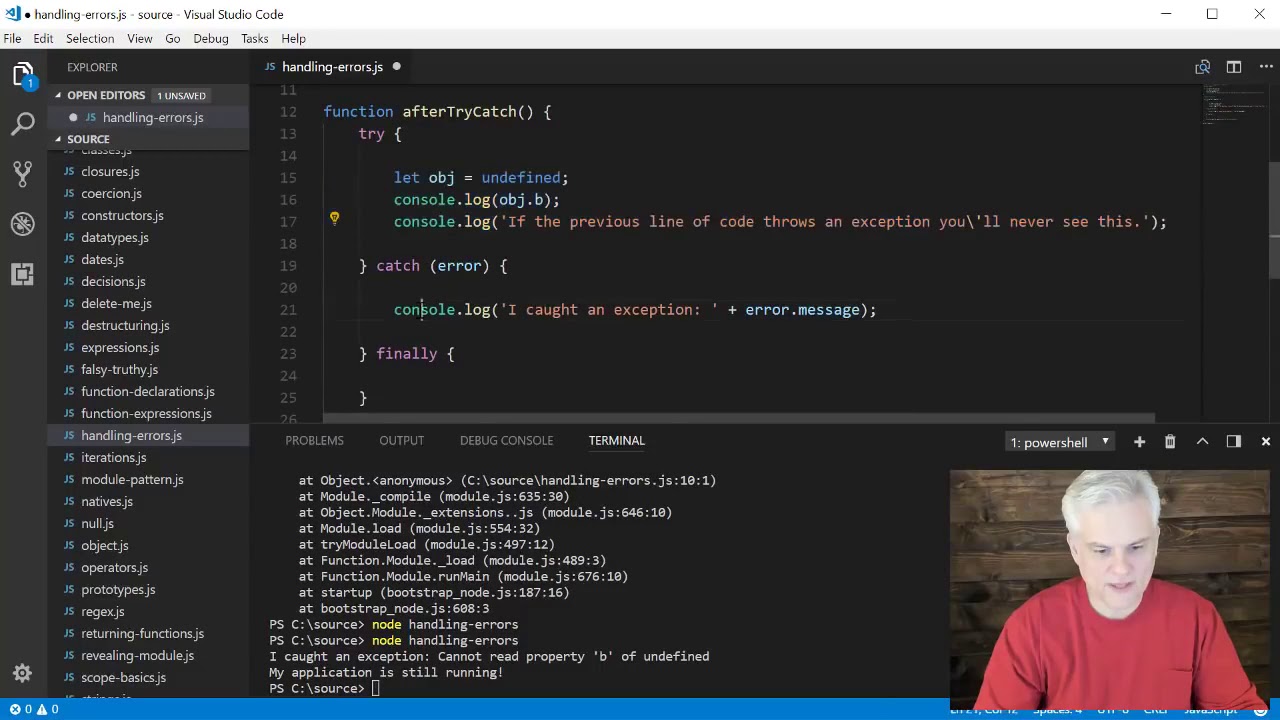Close the terminal panel
Viewport: 1280px width, 720px height.
point(1266,442)
